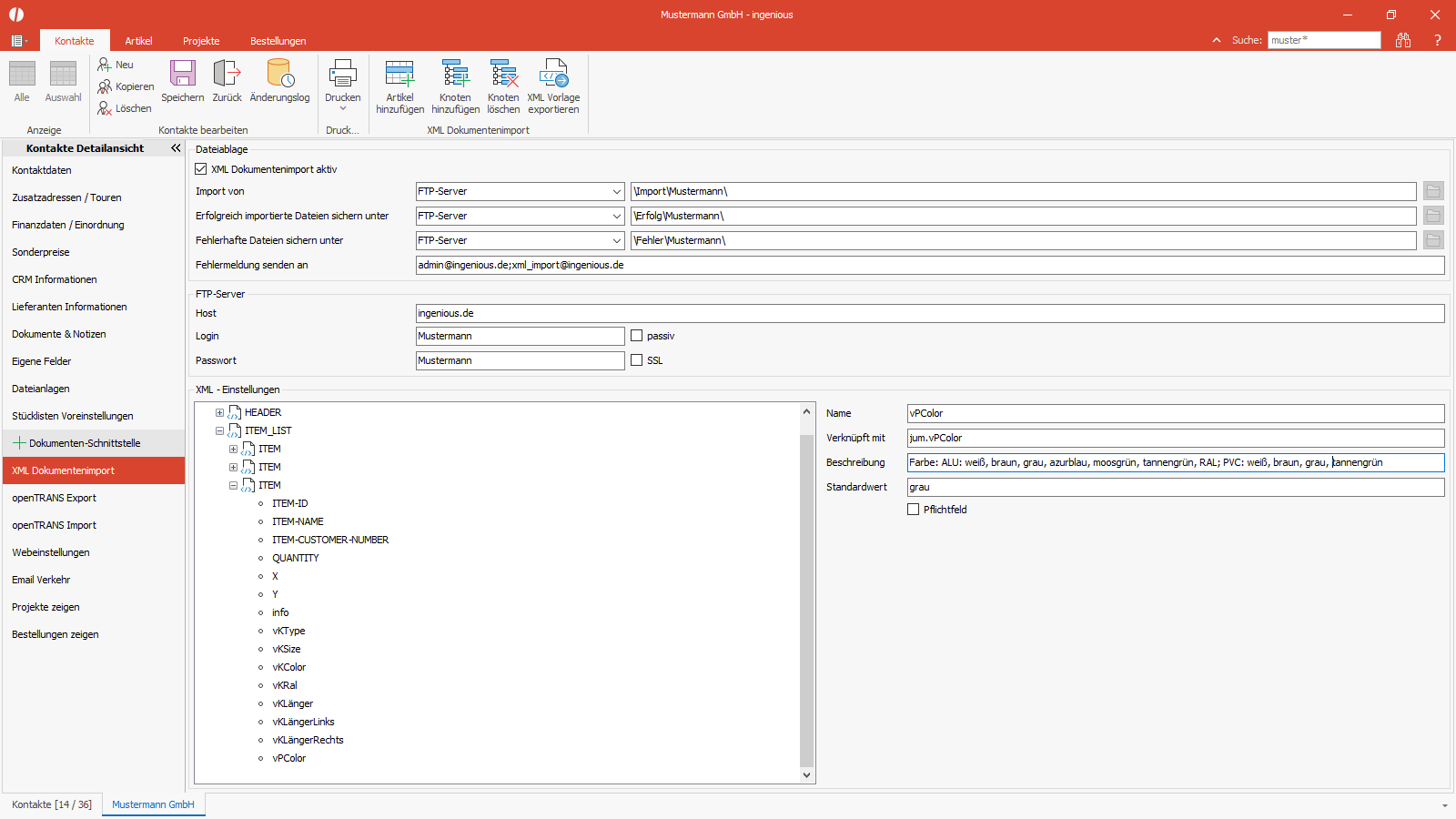The height and width of the screenshot is (819, 1456).
Task: Select the ITEM-CUSTOMER-NUMBER tree item
Action: [330, 540]
